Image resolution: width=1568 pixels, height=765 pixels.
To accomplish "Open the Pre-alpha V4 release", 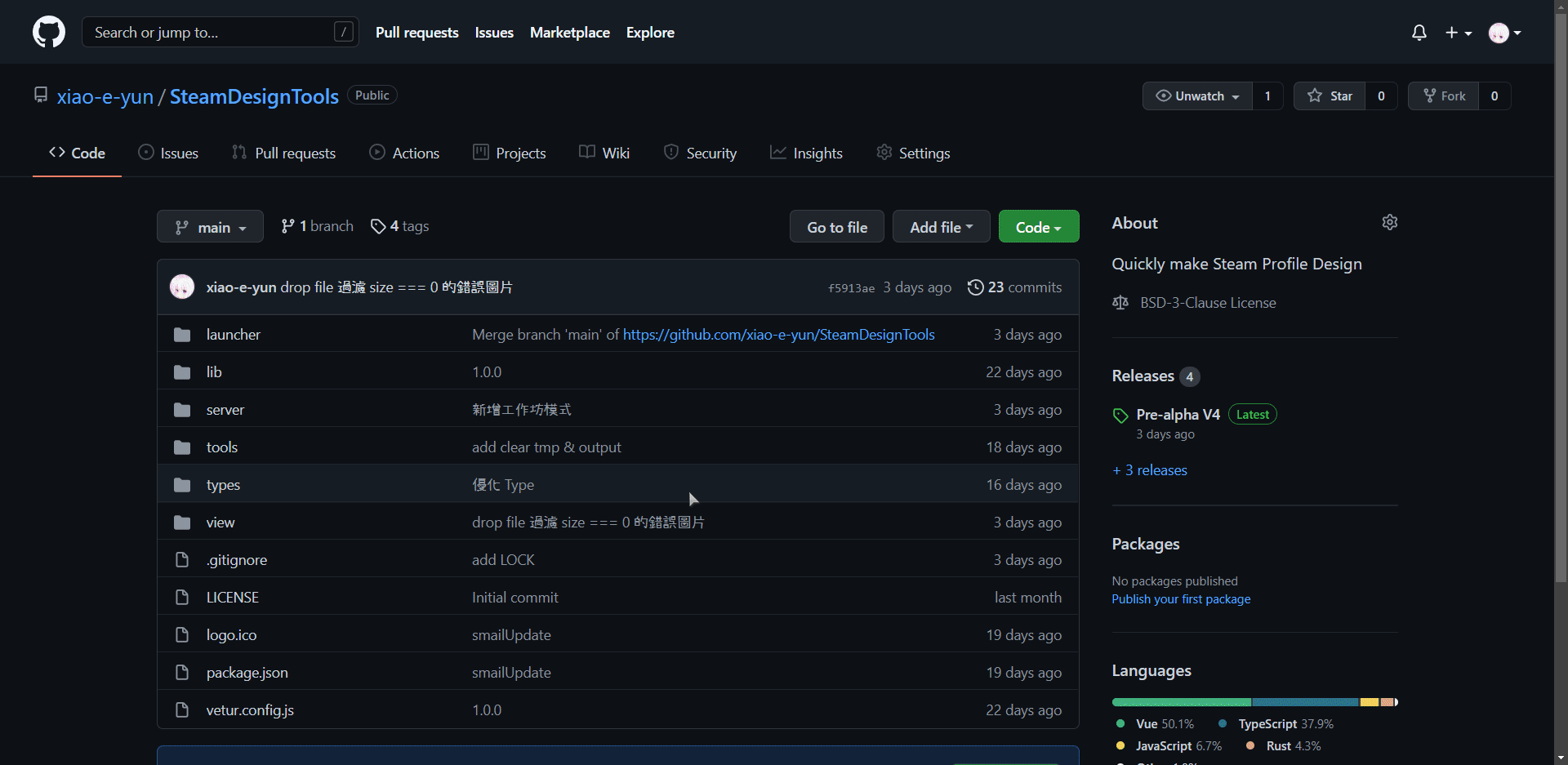I will (1178, 415).
